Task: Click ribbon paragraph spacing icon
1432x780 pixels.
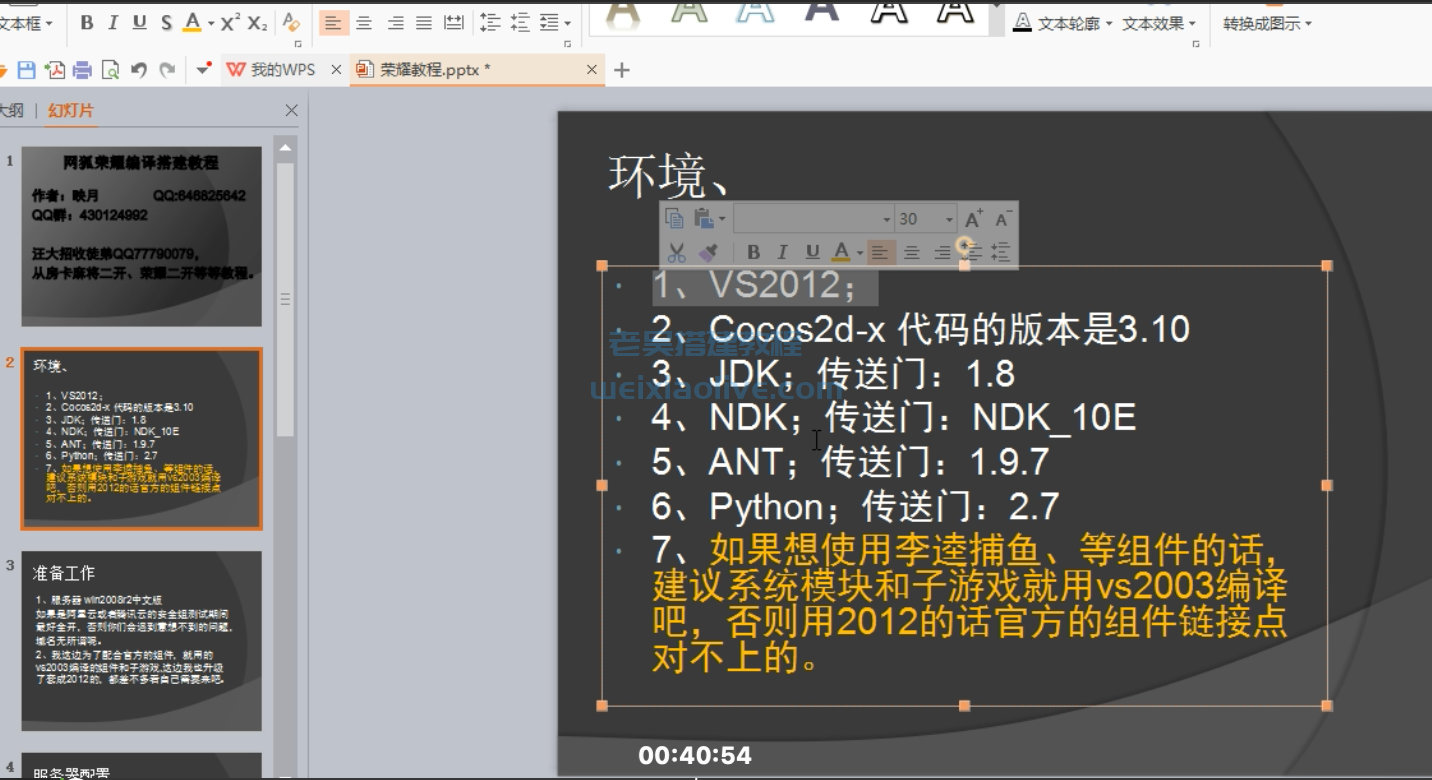Action: (x=520, y=23)
